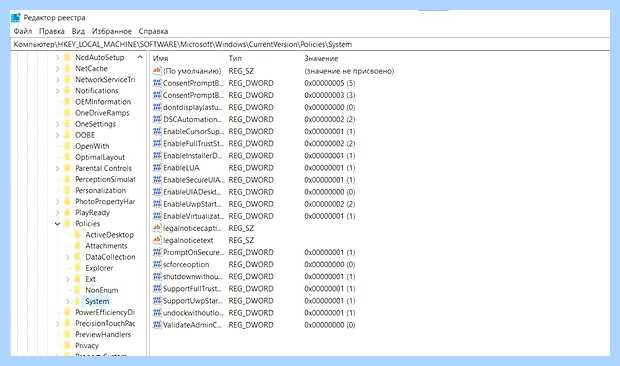Expand the DataCollection tree node
Screen dimensions: 620x366
point(68,257)
